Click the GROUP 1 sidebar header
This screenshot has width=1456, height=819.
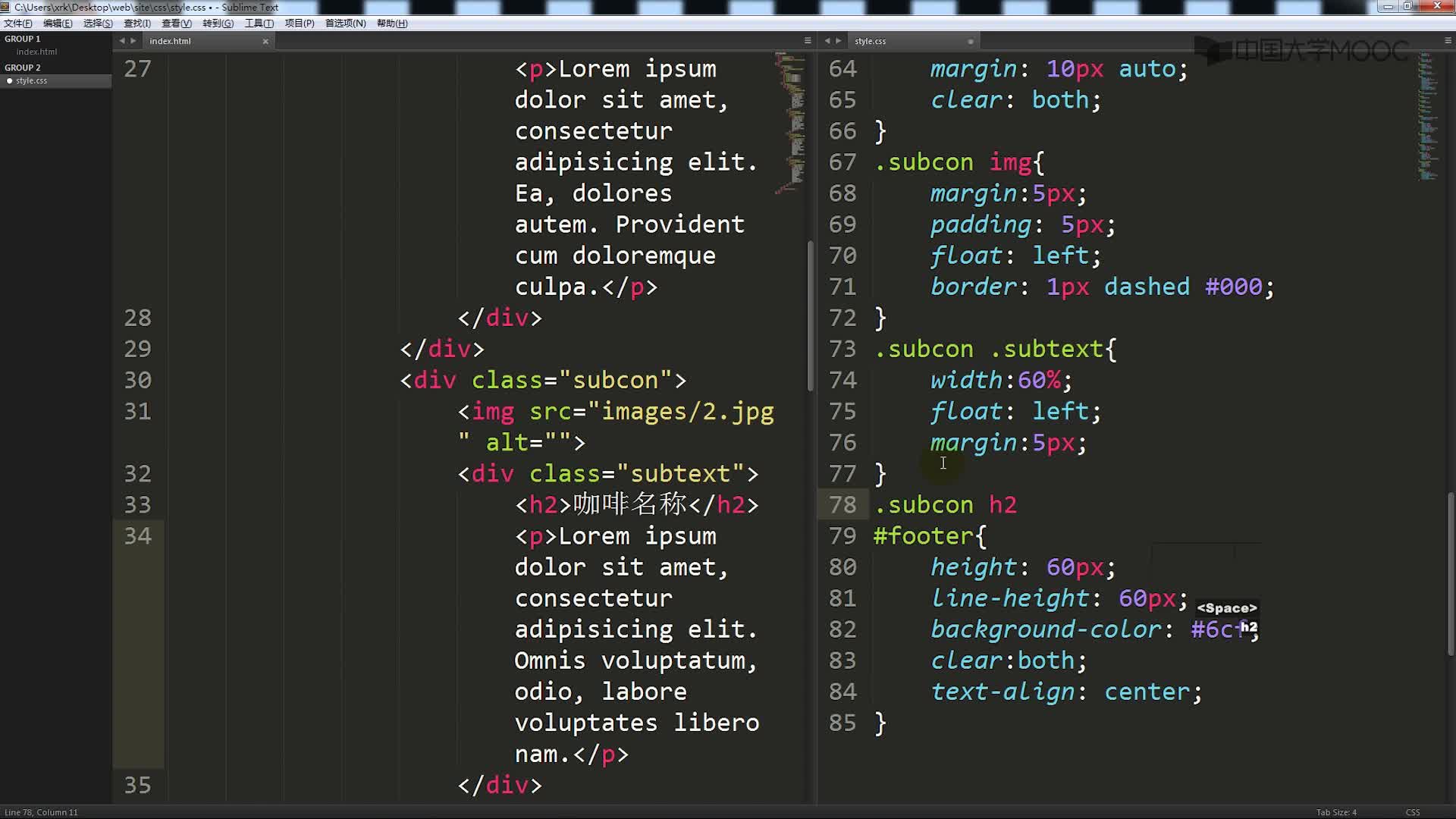coord(23,39)
